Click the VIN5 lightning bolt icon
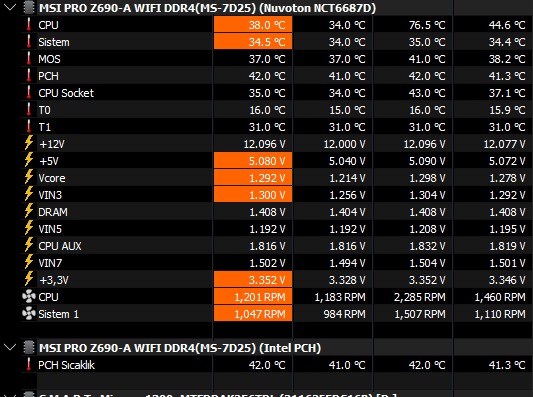This screenshot has width=533, height=397. point(29,228)
